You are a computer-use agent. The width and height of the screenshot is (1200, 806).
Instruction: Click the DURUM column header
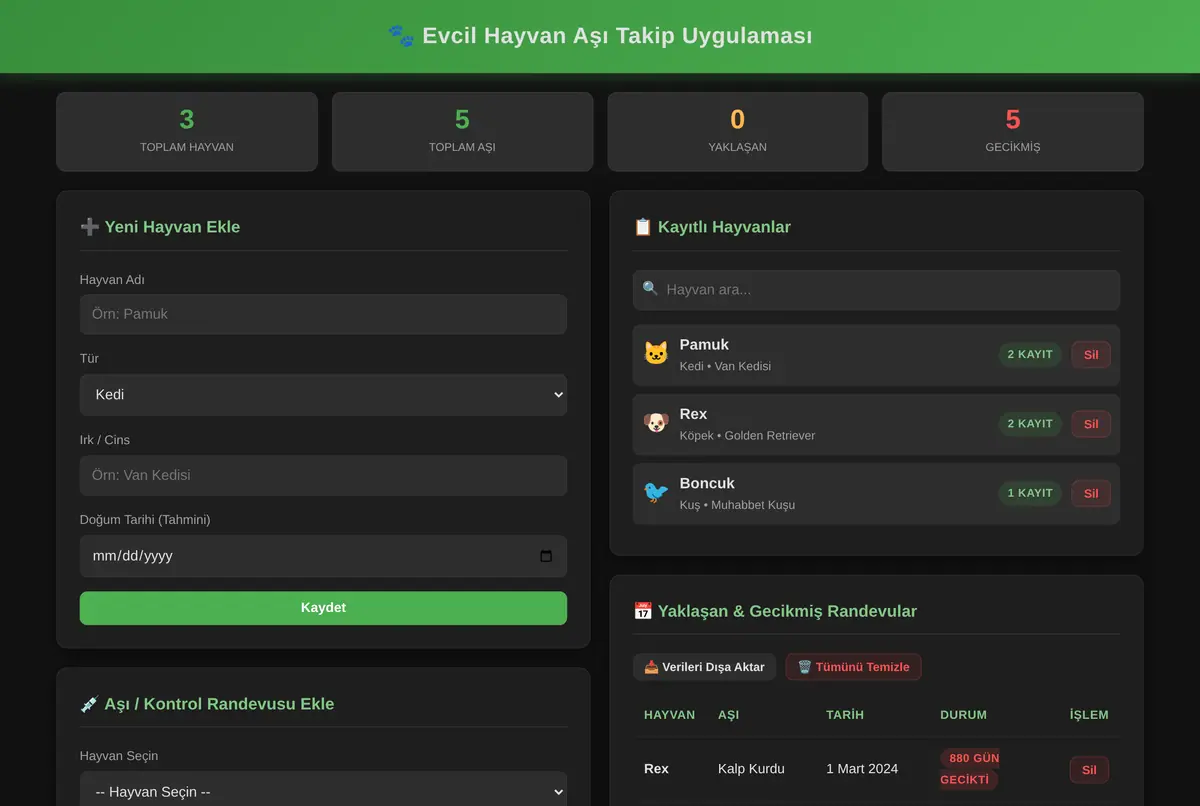coord(963,715)
